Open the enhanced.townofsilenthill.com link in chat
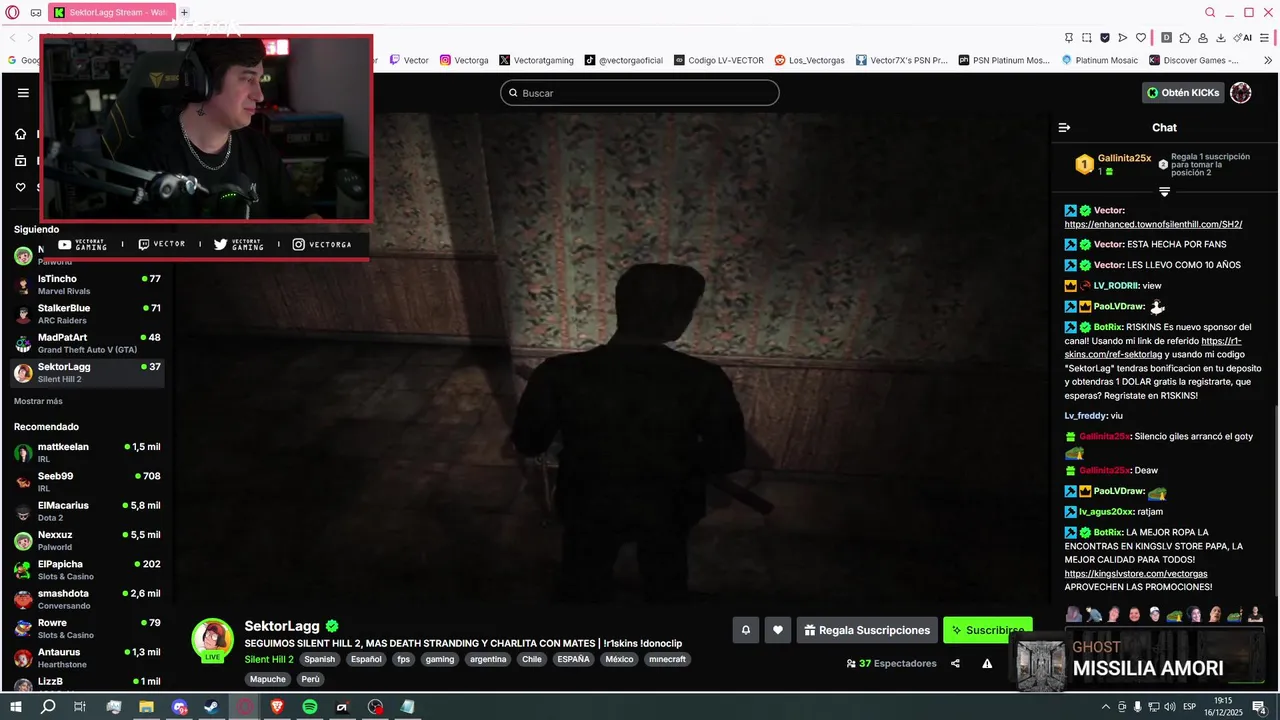Viewport: 1280px width, 720px height. [x=1153, y=224]
